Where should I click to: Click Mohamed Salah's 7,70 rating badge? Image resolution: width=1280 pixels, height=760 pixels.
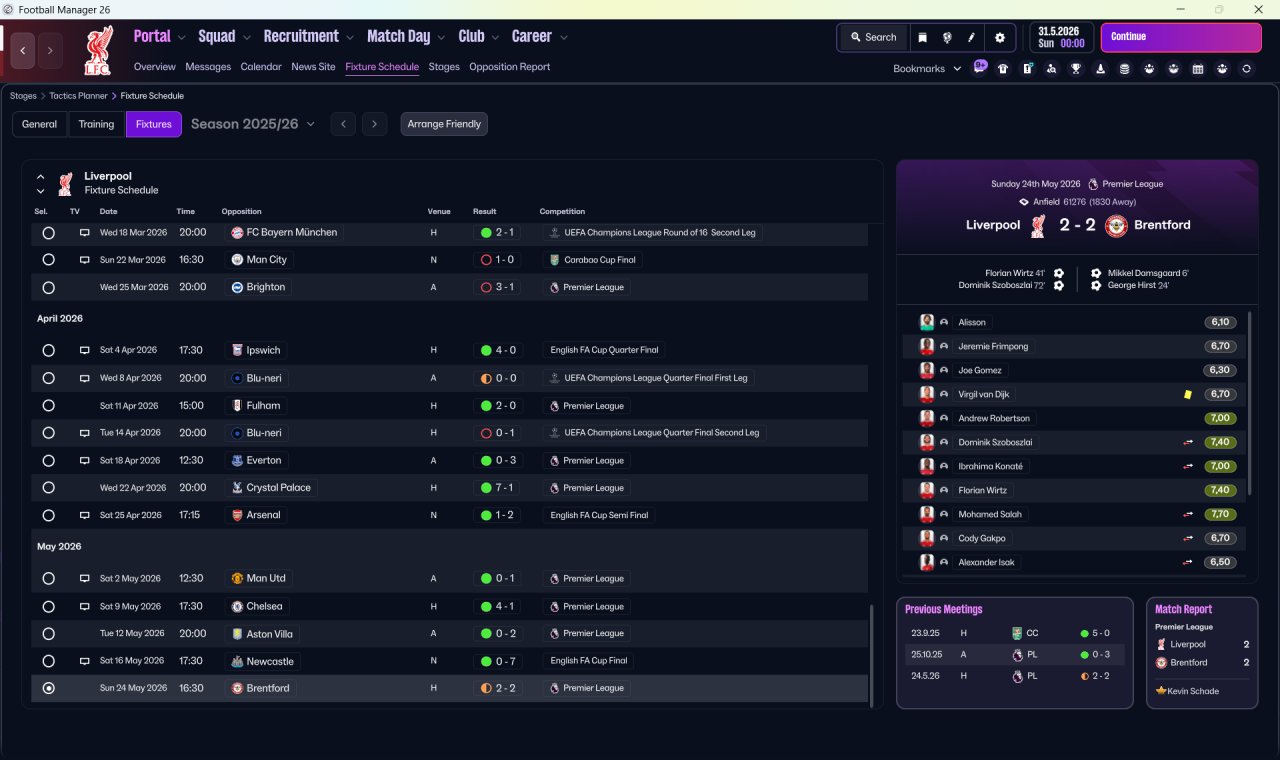[x=1220, y=514]
